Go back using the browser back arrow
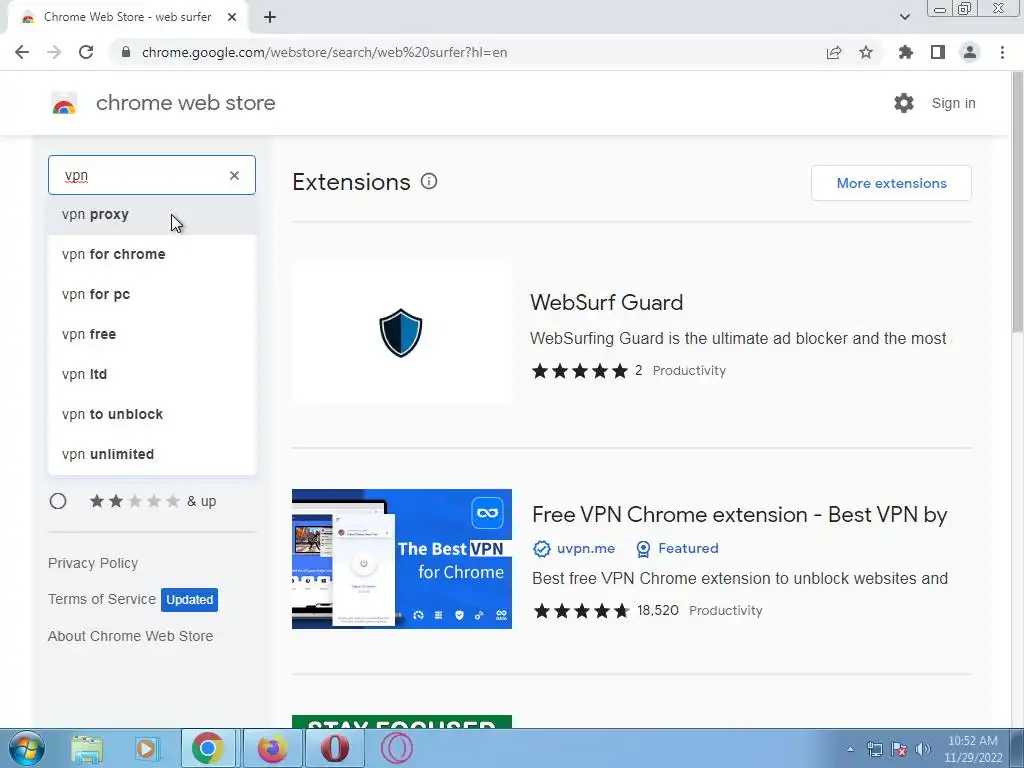The image size is (1024, 768). pyautogui.click(x=22, y=52)
